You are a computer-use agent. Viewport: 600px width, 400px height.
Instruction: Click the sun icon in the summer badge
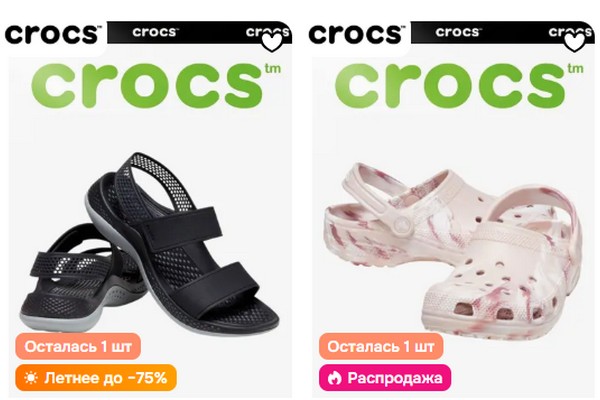(x=31, y=378)
